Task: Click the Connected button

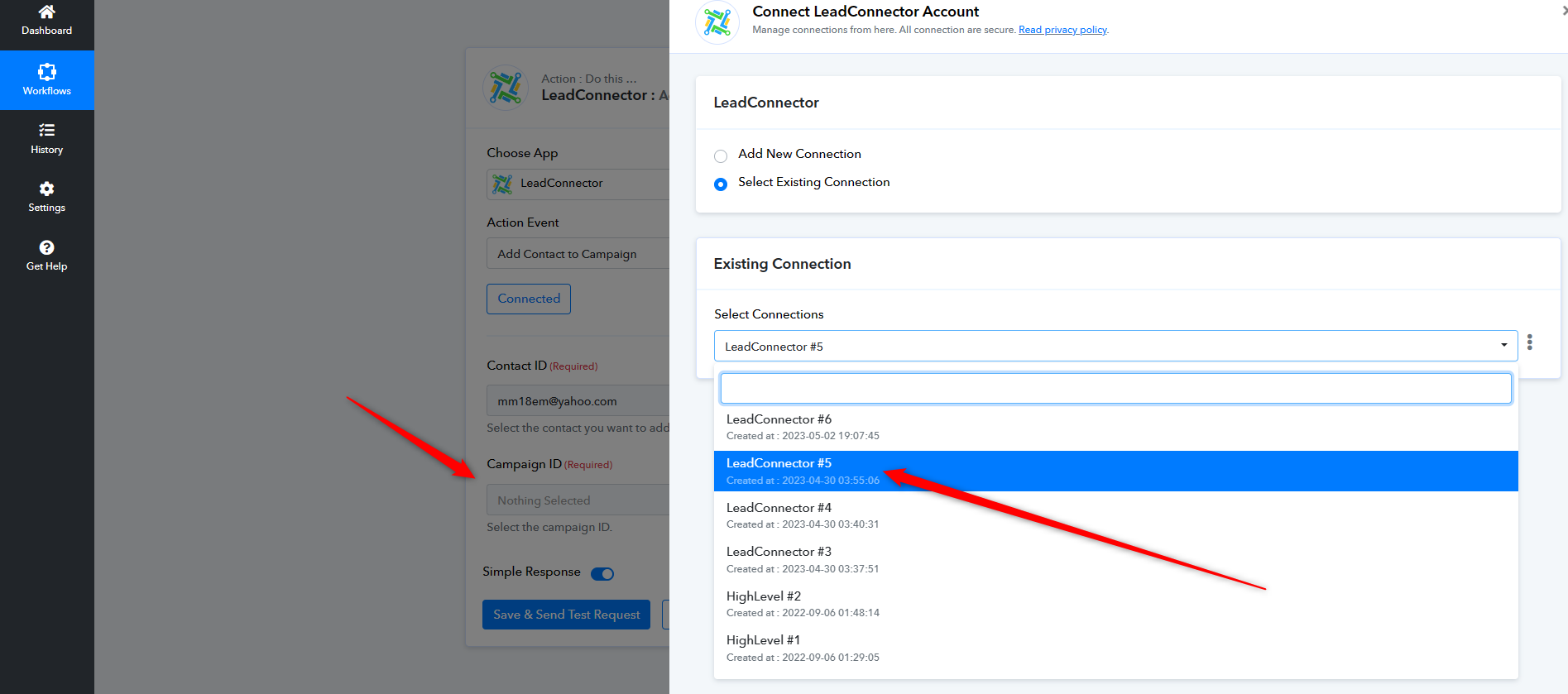Action: tap(529, 299)
